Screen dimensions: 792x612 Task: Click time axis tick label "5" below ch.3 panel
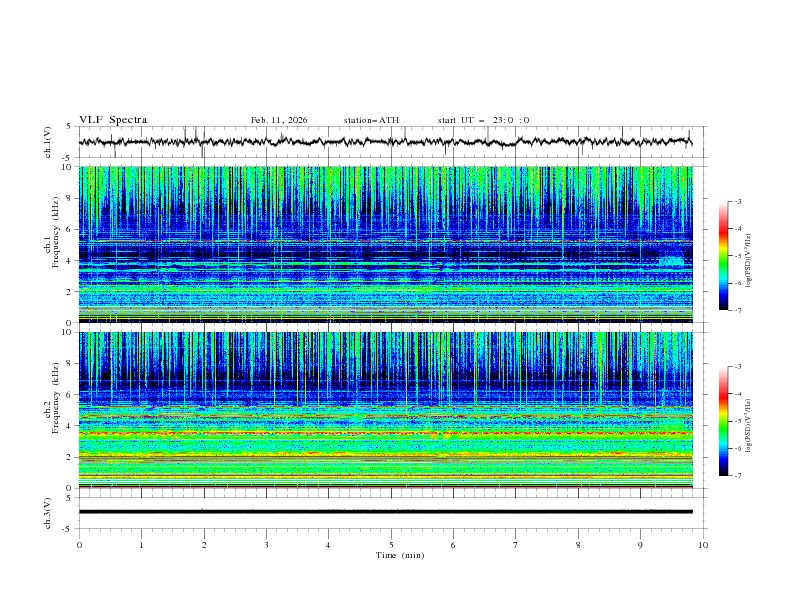pyautogui.click(x=391, y=545)
